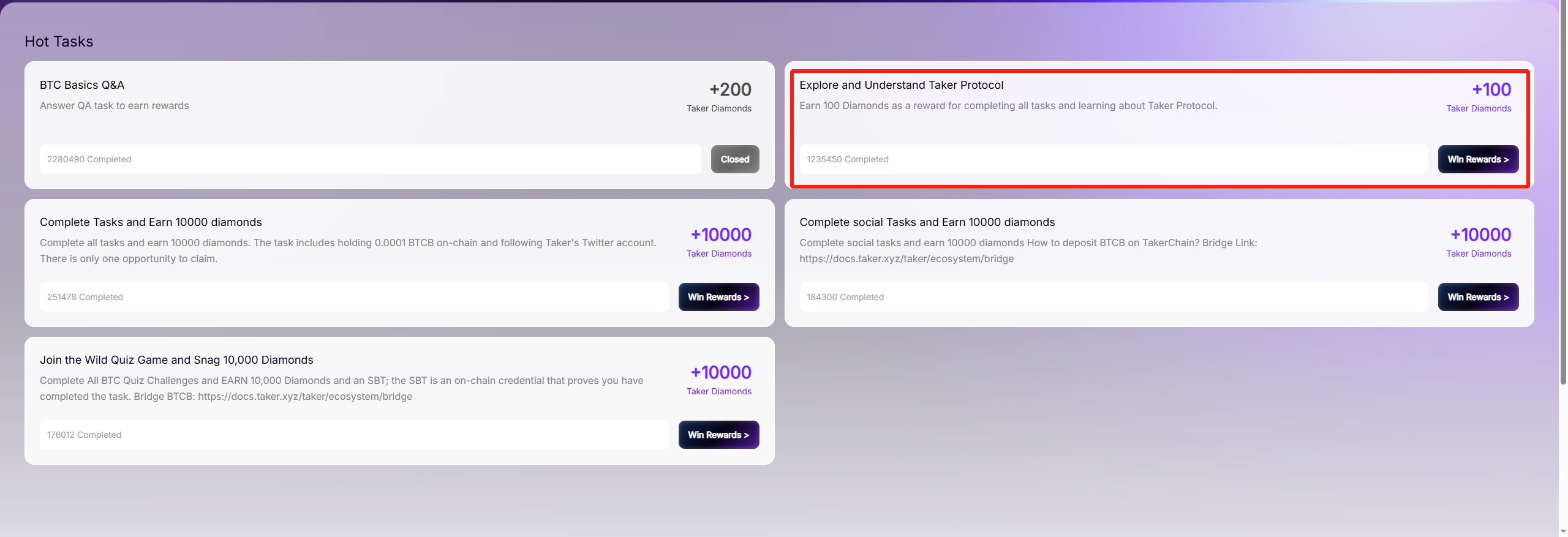
Task: Click the +100 Taker Diamonds reward label
Action: click(x=1479, y=97)
